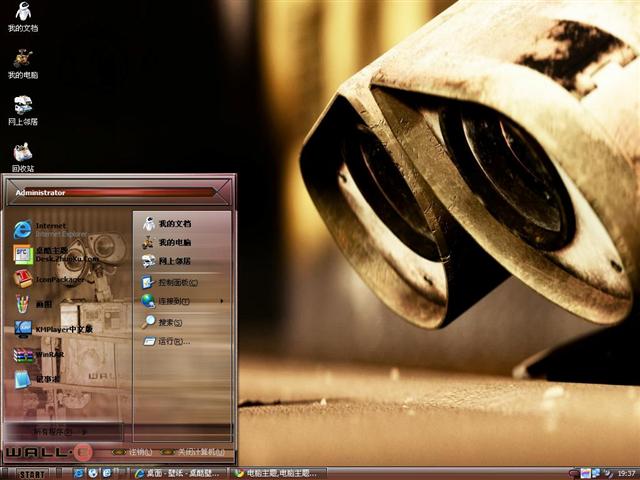Expand the 所有程序 all programs list

pos(60,431)
